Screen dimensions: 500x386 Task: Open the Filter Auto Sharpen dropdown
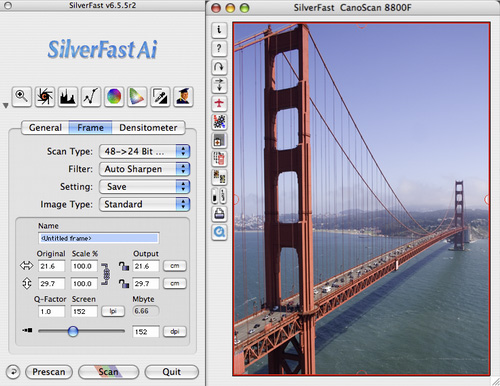(x=144, y=169)
